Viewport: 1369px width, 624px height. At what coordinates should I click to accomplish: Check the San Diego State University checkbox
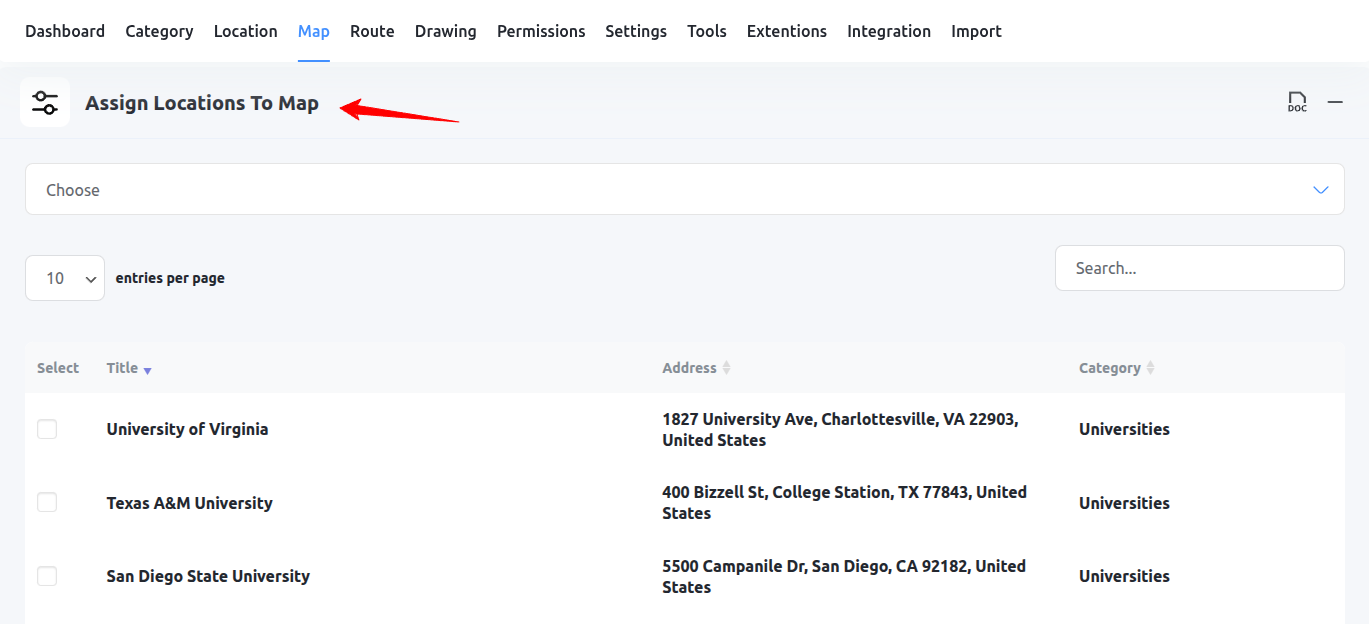click(47, 576)
